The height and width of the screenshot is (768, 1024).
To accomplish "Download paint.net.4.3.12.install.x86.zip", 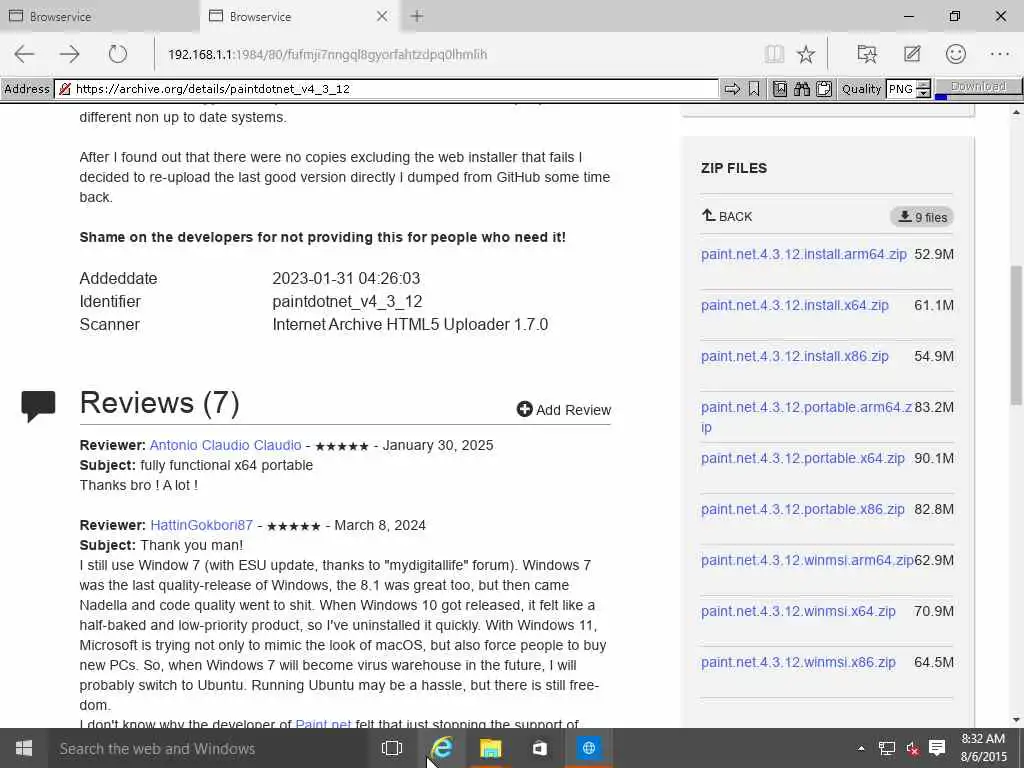I will 795,356.
